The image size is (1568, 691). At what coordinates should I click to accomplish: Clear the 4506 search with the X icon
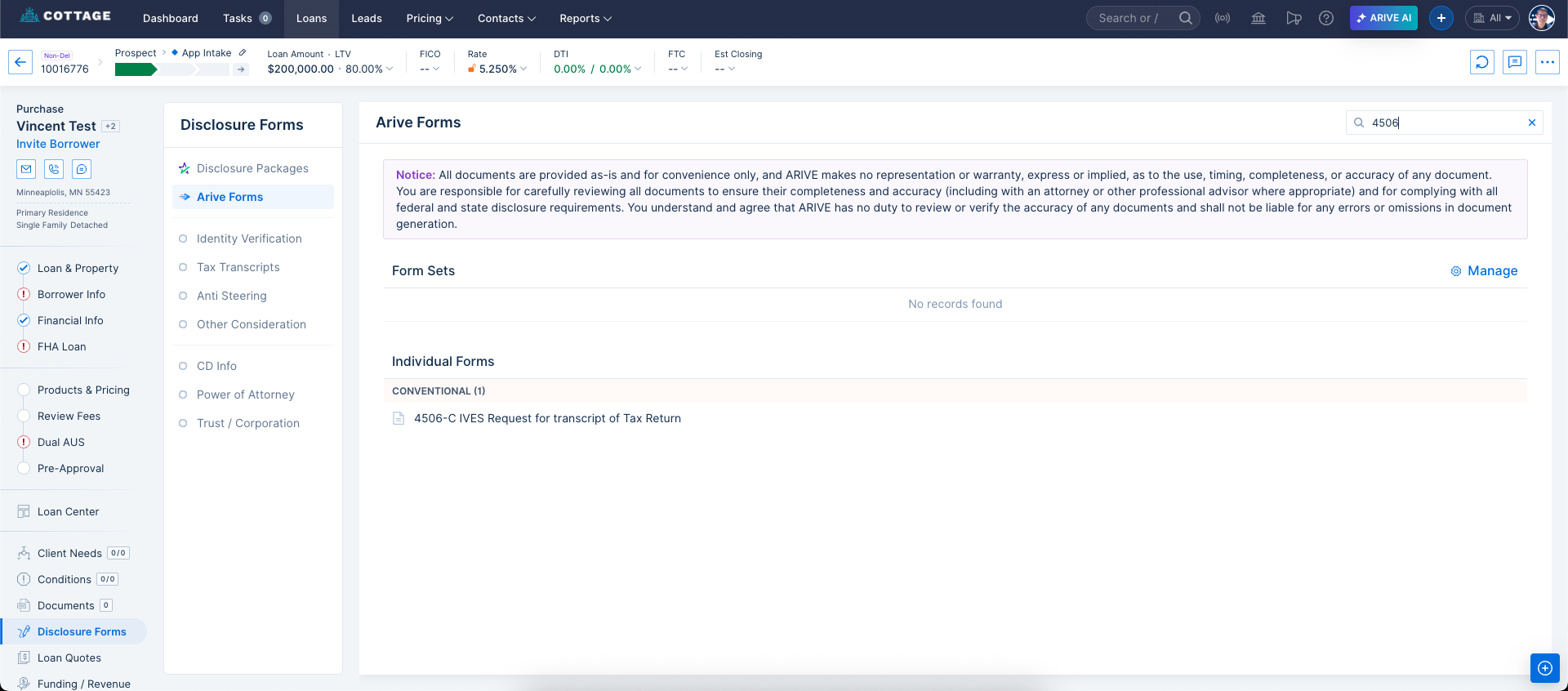point(1532,123)
